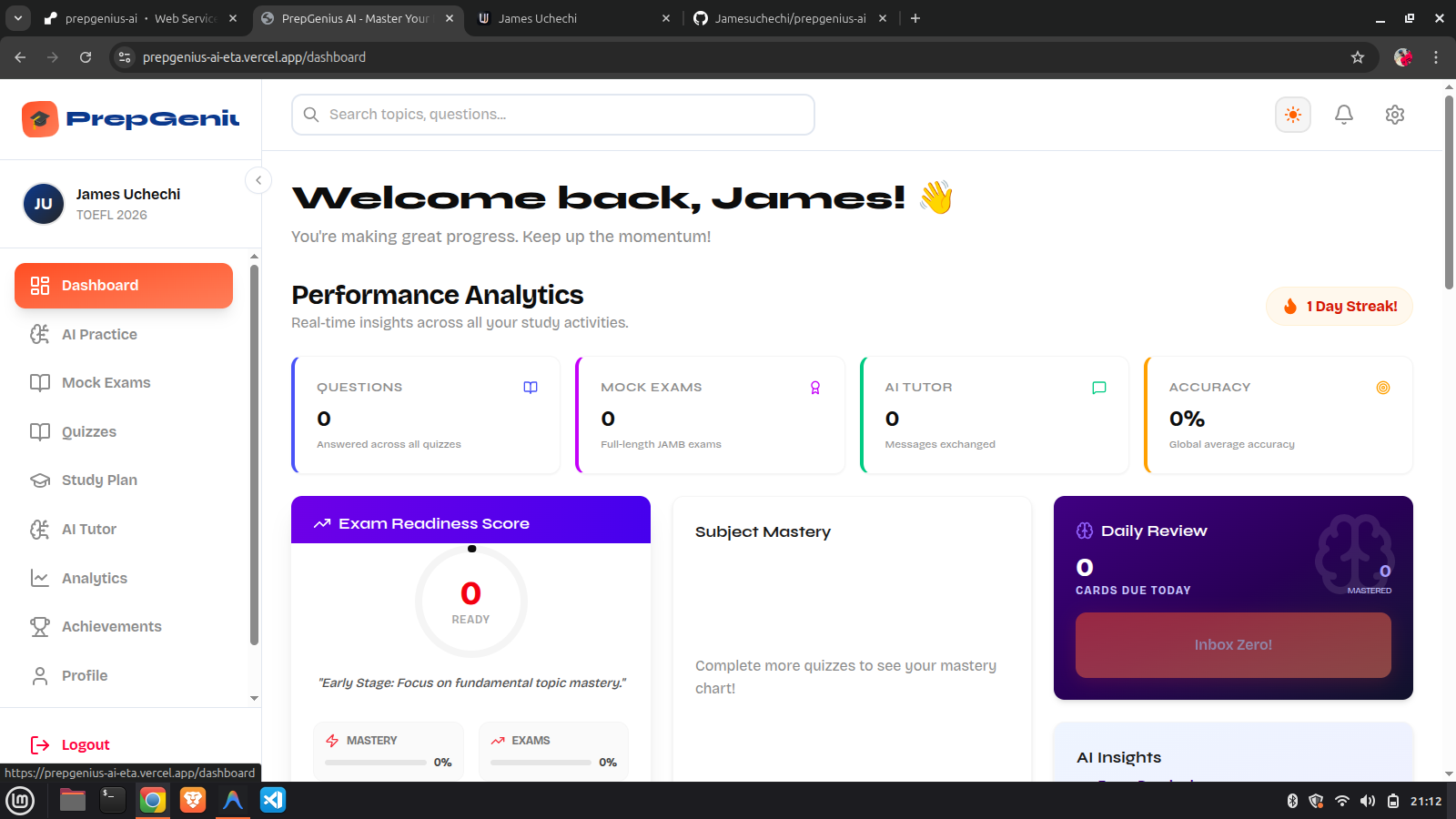Click the JU user avatar
1456x819 pixels.
coord(43,204)
